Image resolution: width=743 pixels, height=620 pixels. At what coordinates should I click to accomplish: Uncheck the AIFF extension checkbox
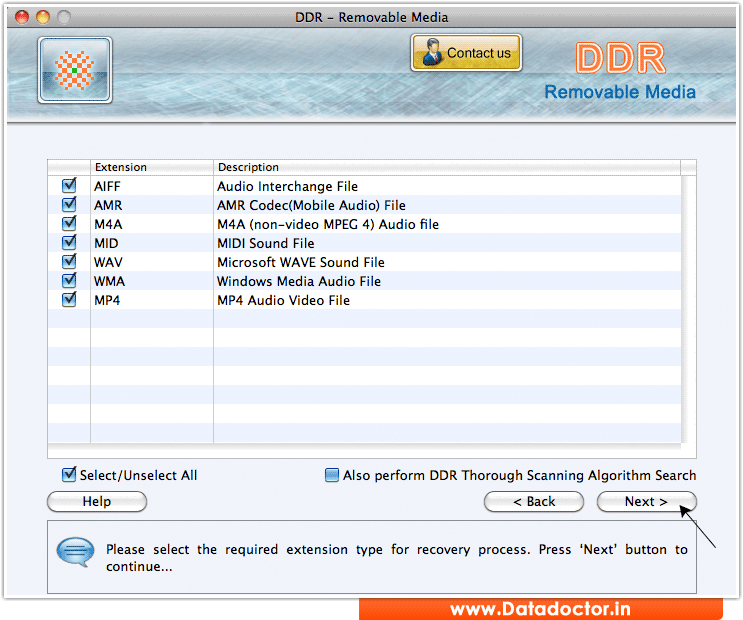(x=69, y=185)
